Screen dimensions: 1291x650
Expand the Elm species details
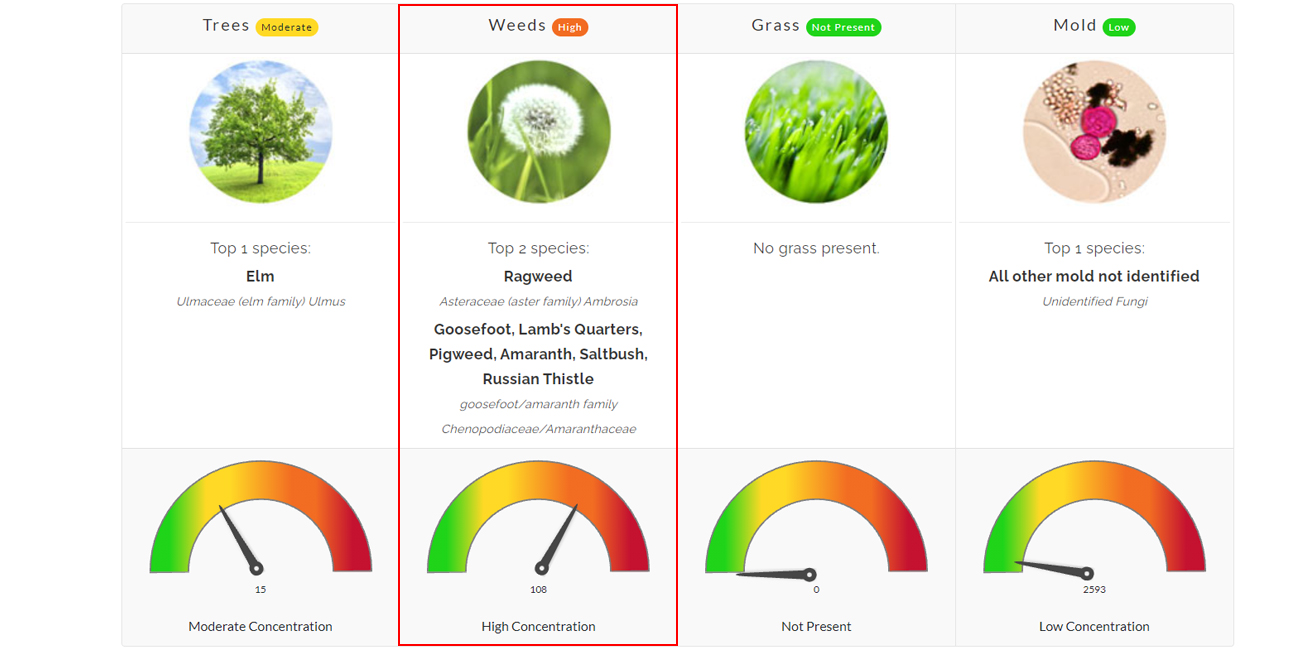click(x=260, y=276)
